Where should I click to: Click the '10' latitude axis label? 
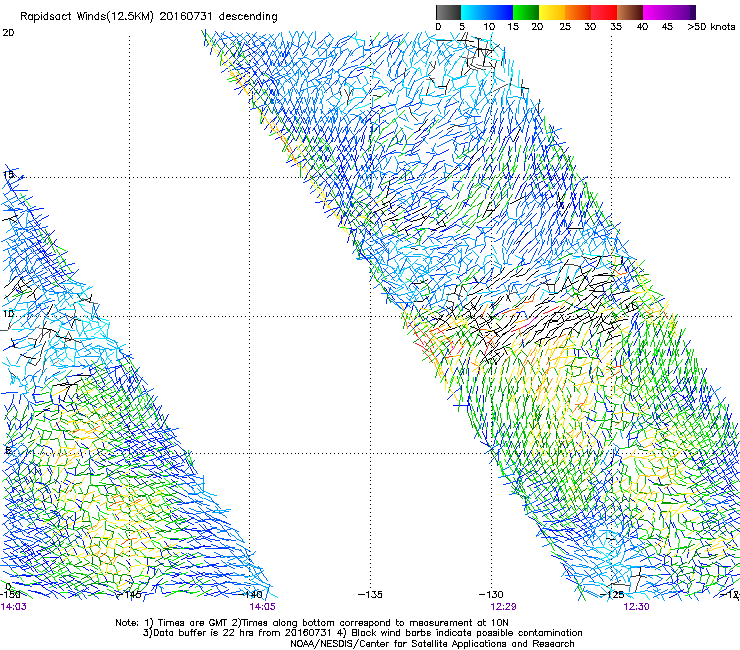(8, 314)
